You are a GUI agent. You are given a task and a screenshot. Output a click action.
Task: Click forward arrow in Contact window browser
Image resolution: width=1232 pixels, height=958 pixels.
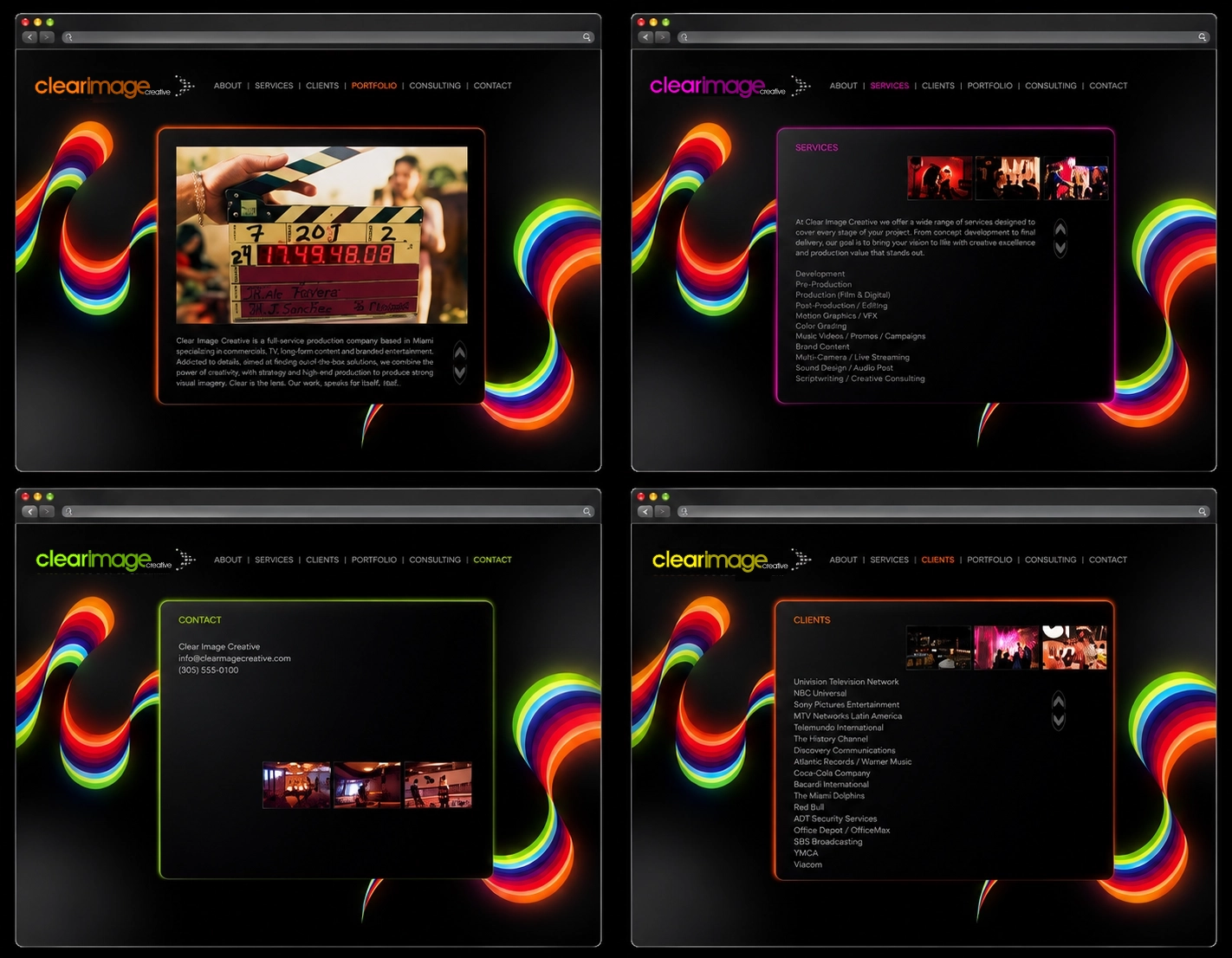click(47, 511)
